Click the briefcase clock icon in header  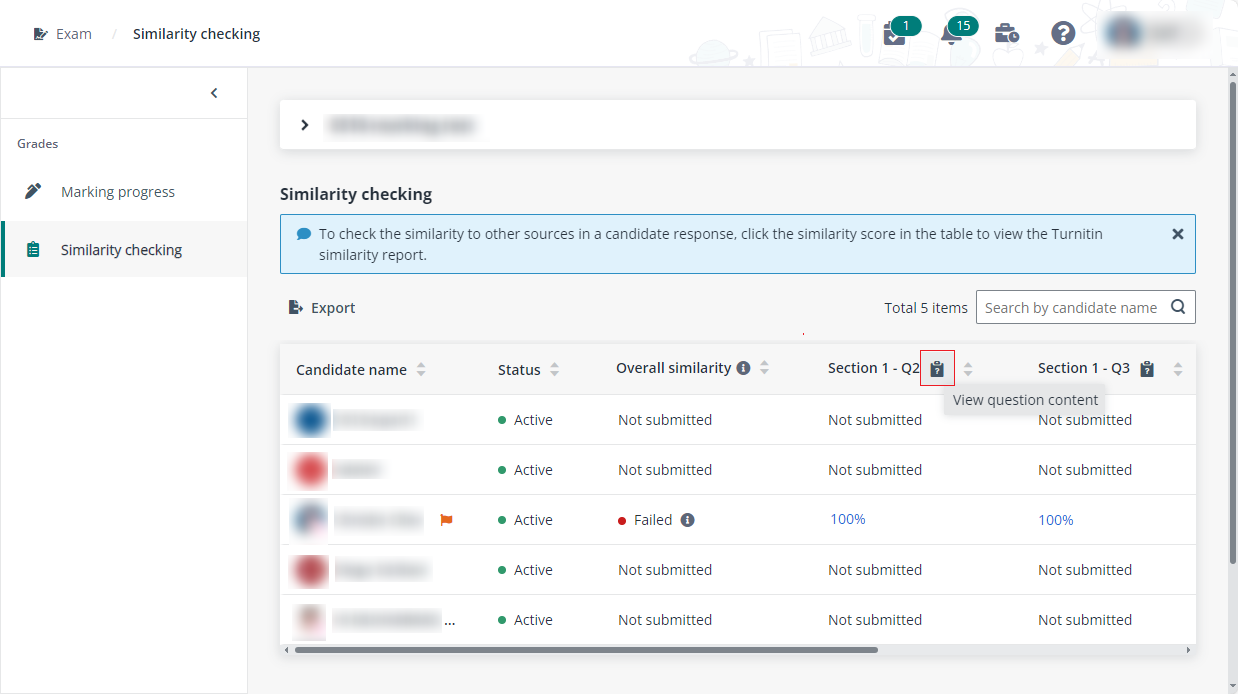1006,34
